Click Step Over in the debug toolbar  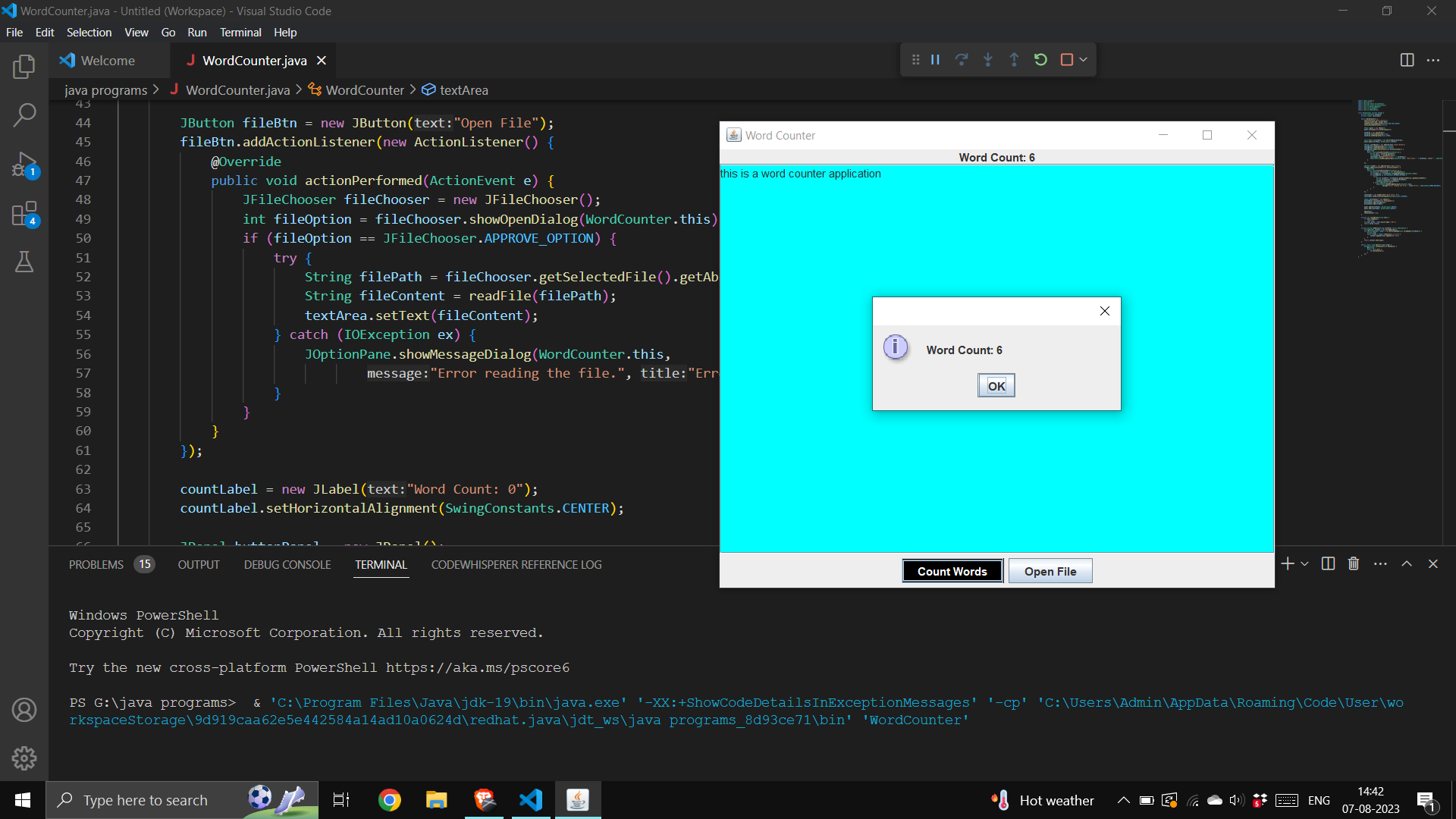click(x=962, y=59)
